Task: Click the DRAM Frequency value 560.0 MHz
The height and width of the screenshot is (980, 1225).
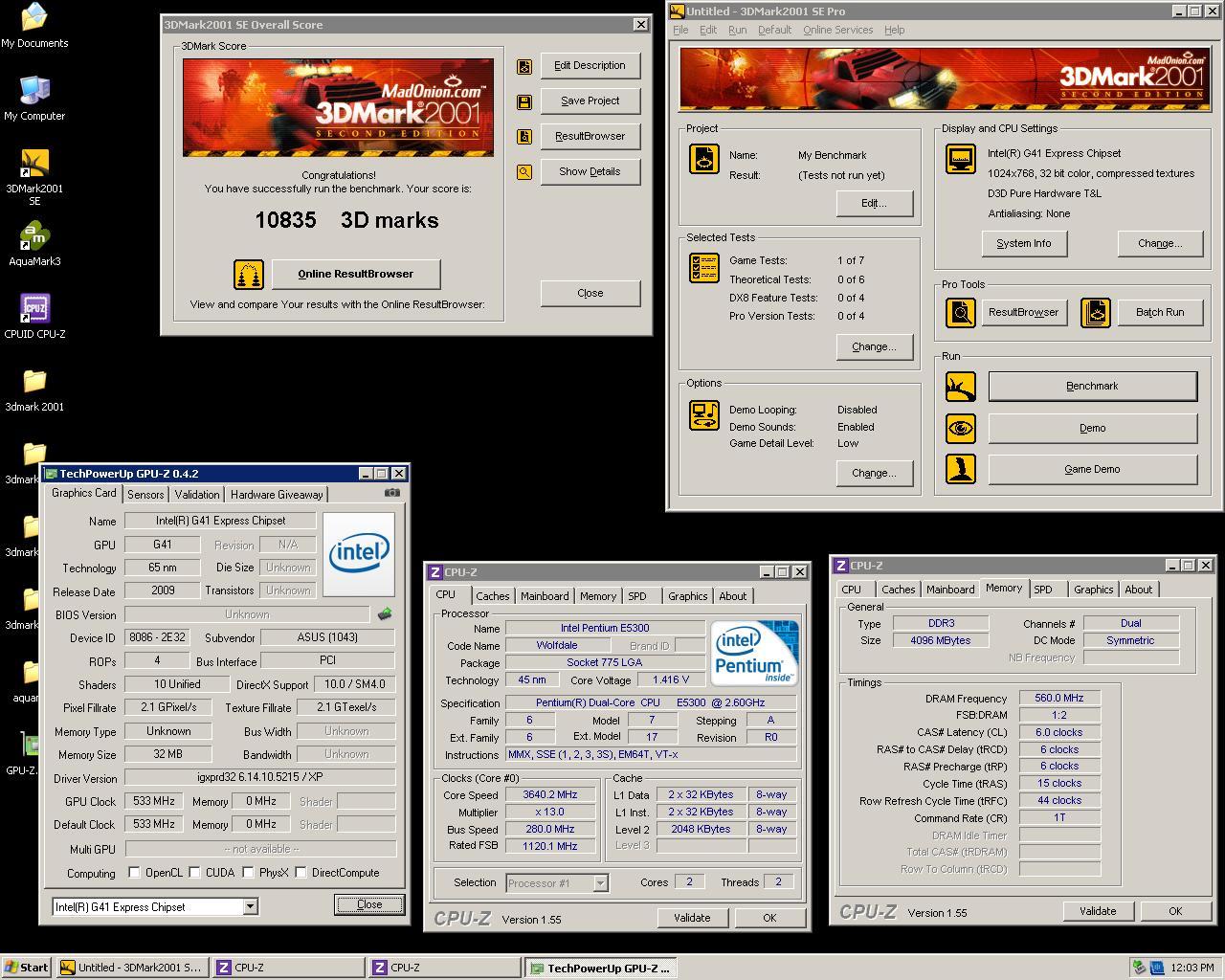Action: click(x=1059, y=699)
